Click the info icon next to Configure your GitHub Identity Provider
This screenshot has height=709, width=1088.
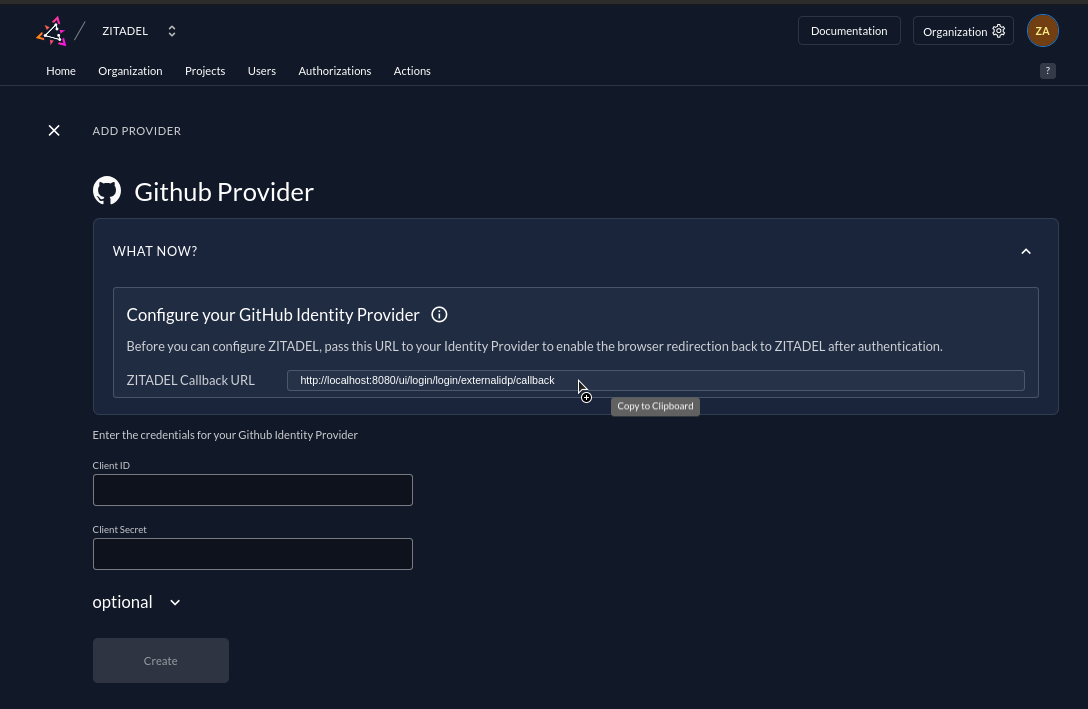pos(439,314)
